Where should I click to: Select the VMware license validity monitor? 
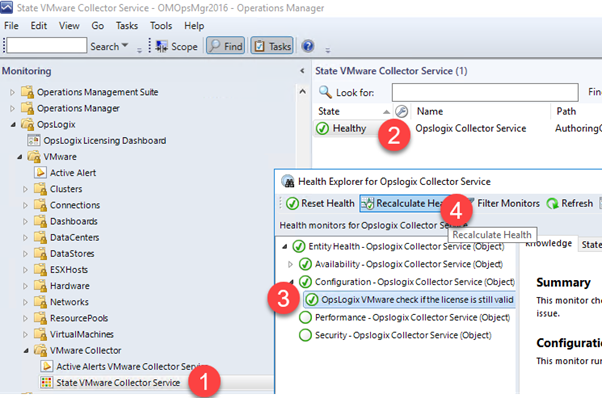click(417, 299)
